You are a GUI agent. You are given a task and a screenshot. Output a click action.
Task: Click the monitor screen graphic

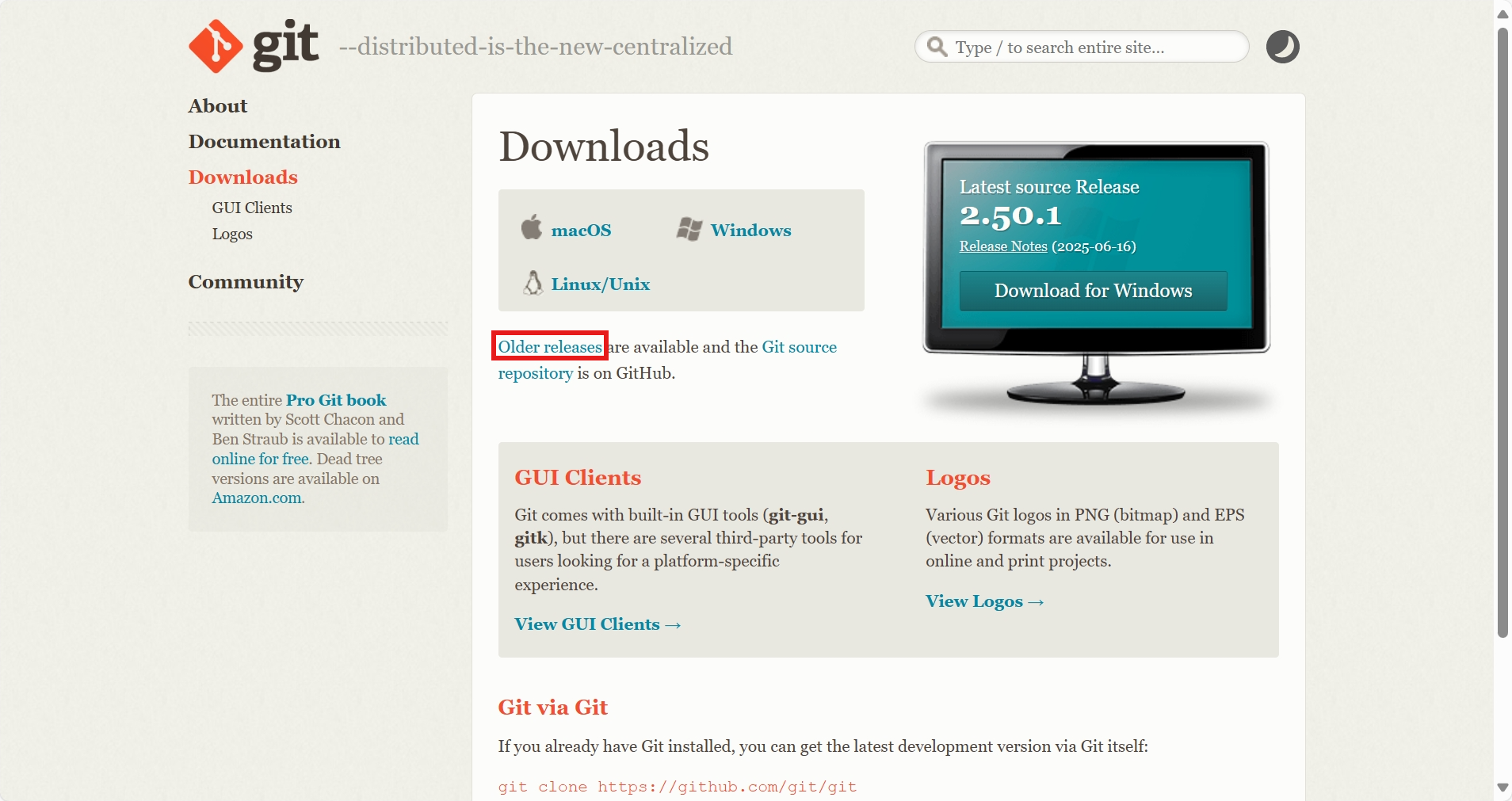pos(1096,244)
